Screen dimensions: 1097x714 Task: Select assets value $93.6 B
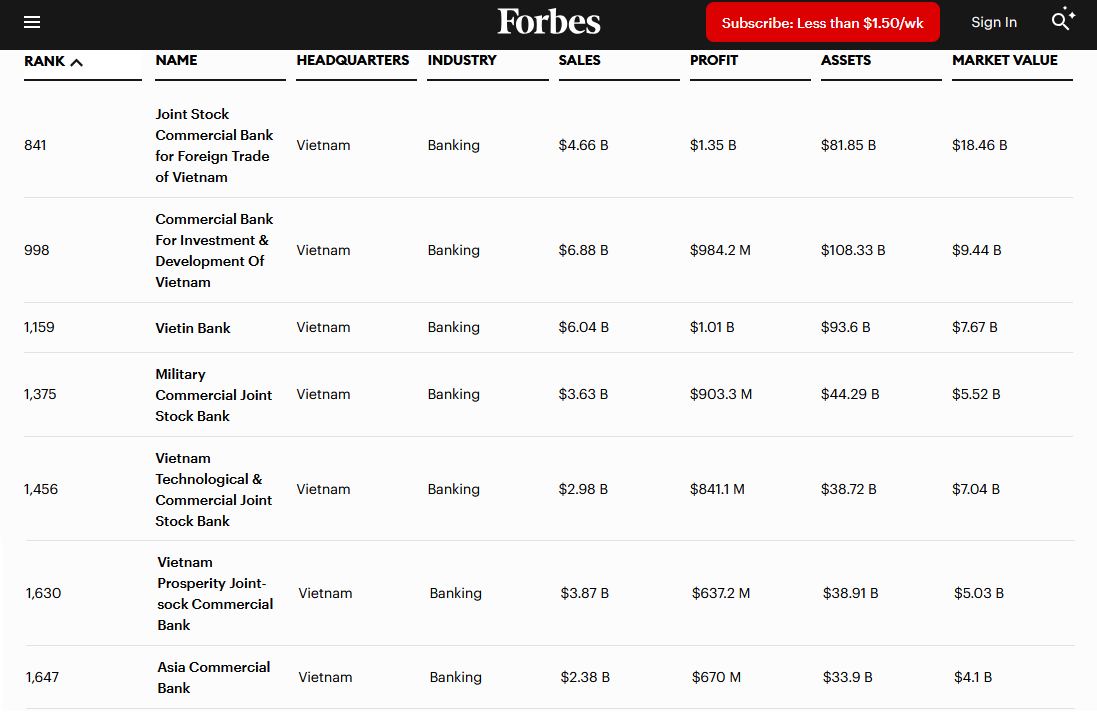pyautogui.click(x=845, y=327)
